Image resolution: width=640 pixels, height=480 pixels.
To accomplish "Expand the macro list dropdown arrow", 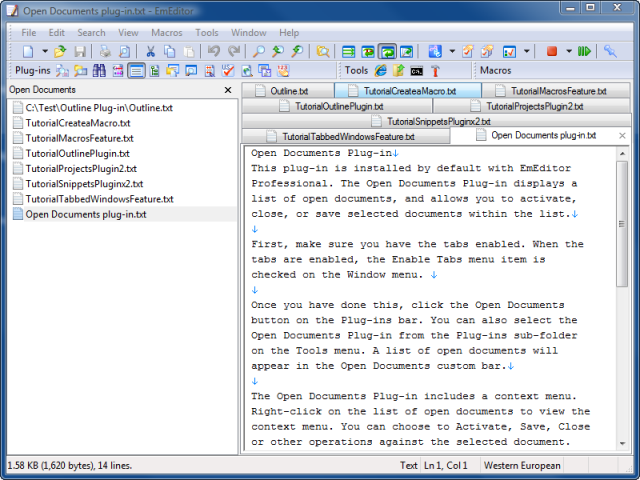I will tap(569, 51).
